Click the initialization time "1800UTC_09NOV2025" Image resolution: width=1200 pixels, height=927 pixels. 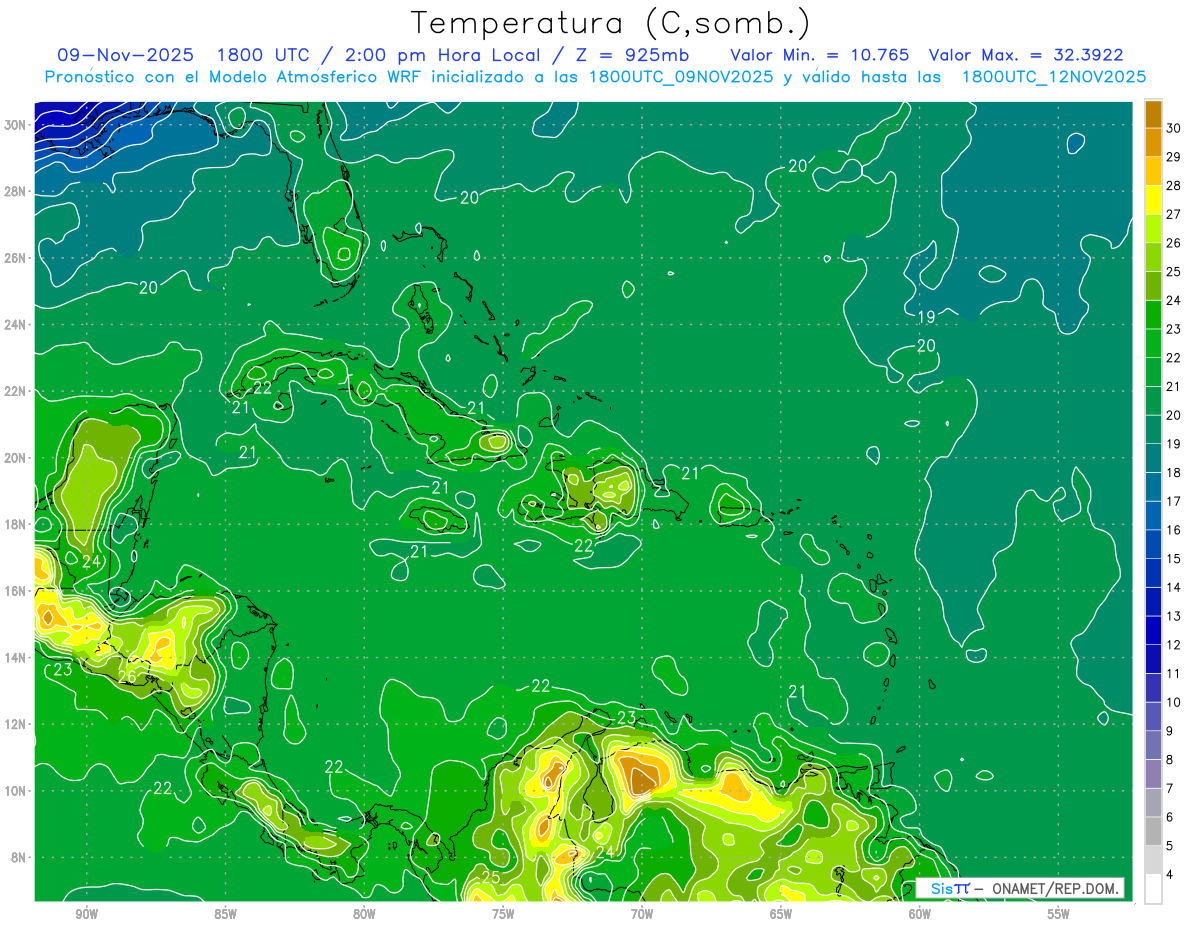(x=681, y=76)
